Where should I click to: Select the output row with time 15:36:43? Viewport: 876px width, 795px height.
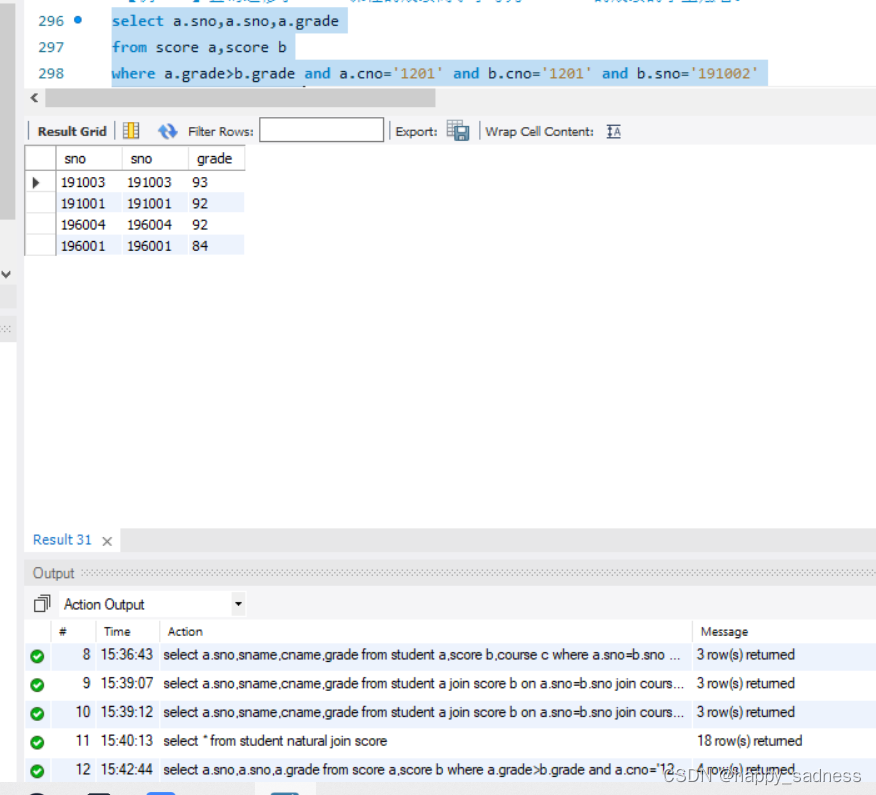(450, 655)
